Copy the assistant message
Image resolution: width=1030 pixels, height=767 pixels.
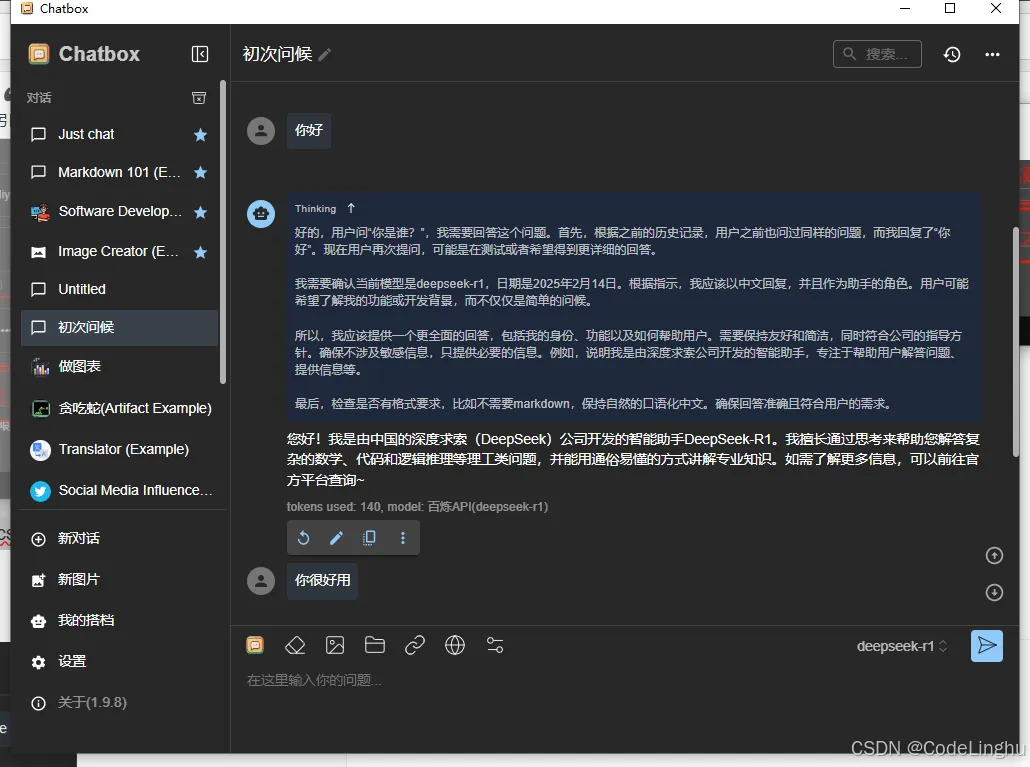pyautogui.click(x=370, y=538)
